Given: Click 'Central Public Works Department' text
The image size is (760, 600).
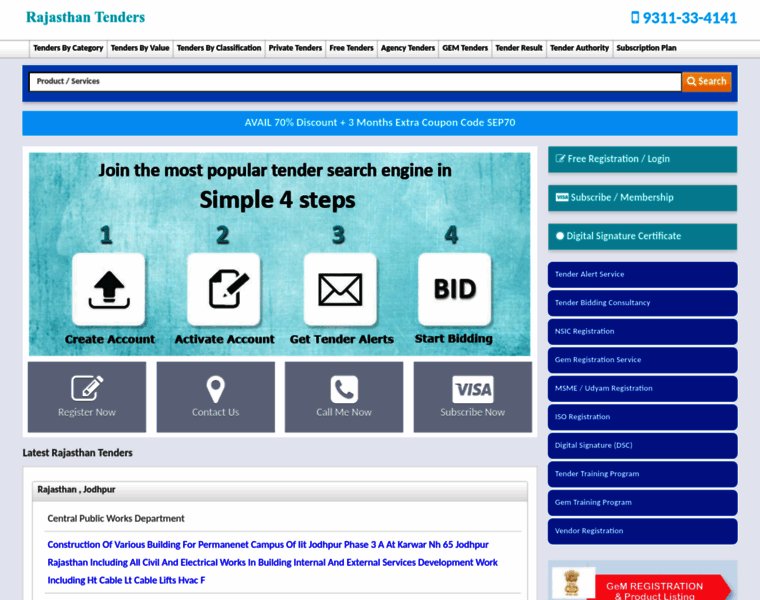Looking at the screenshot, I should coord(116,519).
